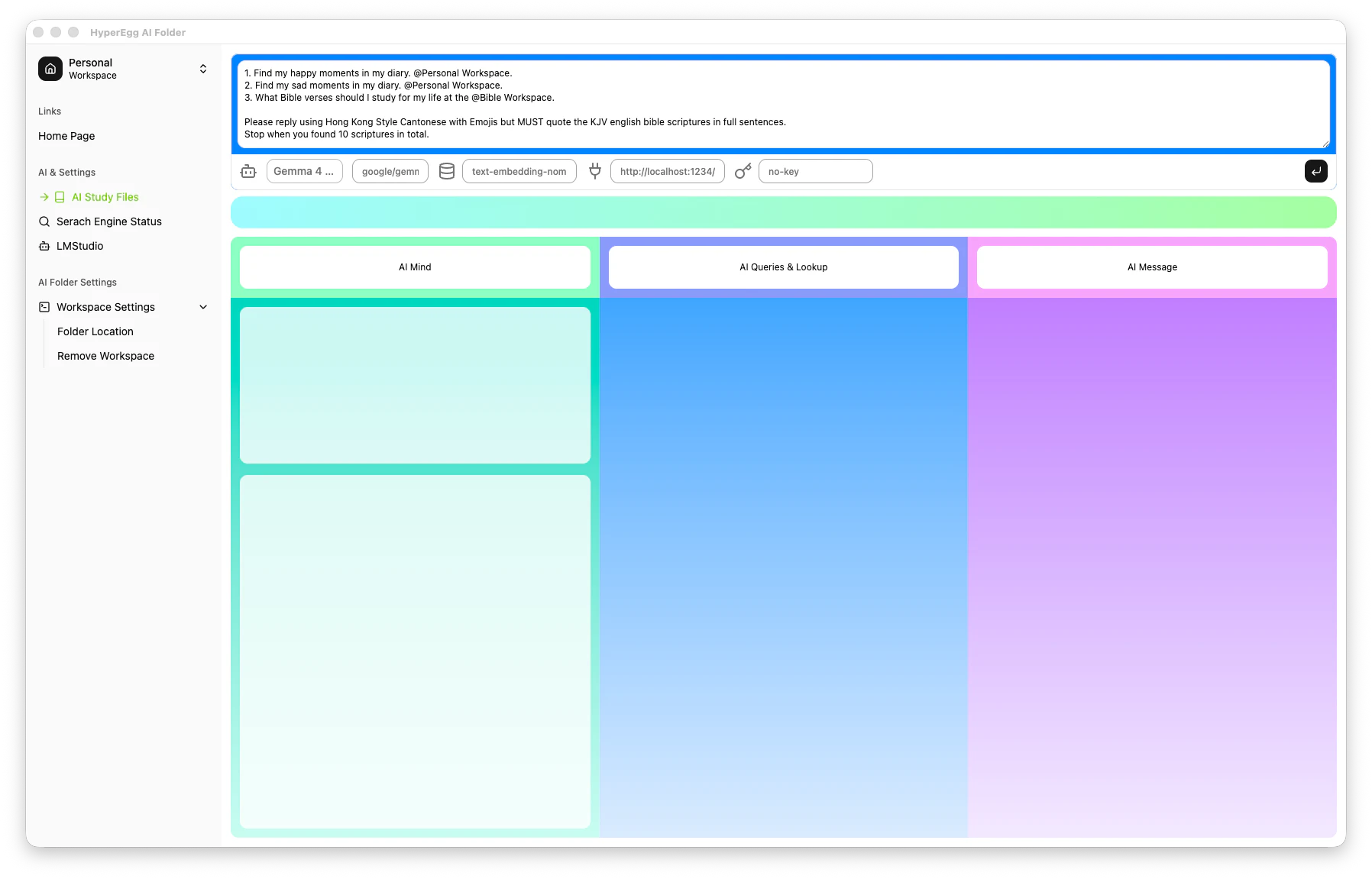Click the key icon next to the API key field
Screen dimensions: 1372x879
(x=742, y=171)
